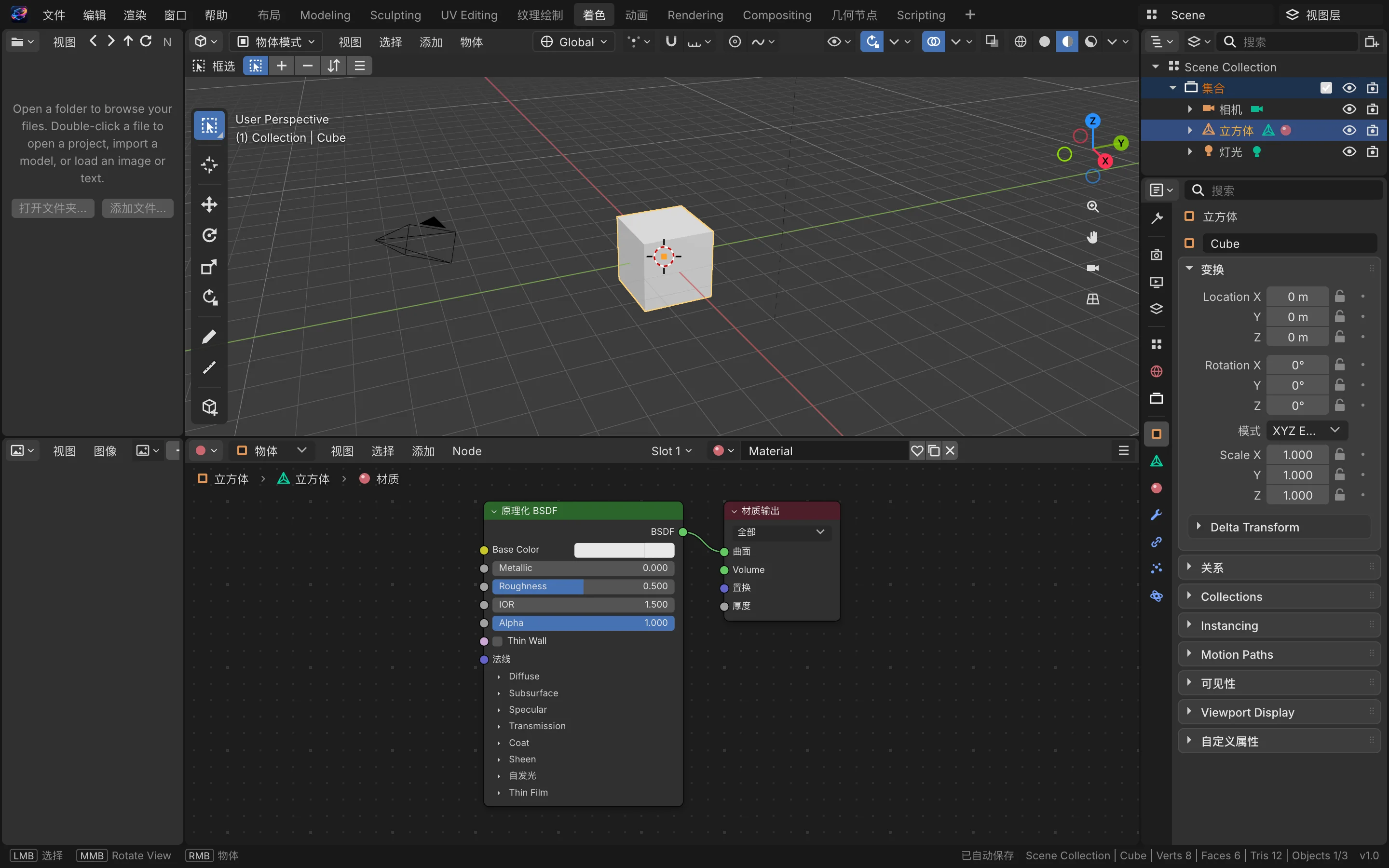This screenshot has height=868, width=1389.
Task: Activate the Scale tool
Action: tap(209, 267)
